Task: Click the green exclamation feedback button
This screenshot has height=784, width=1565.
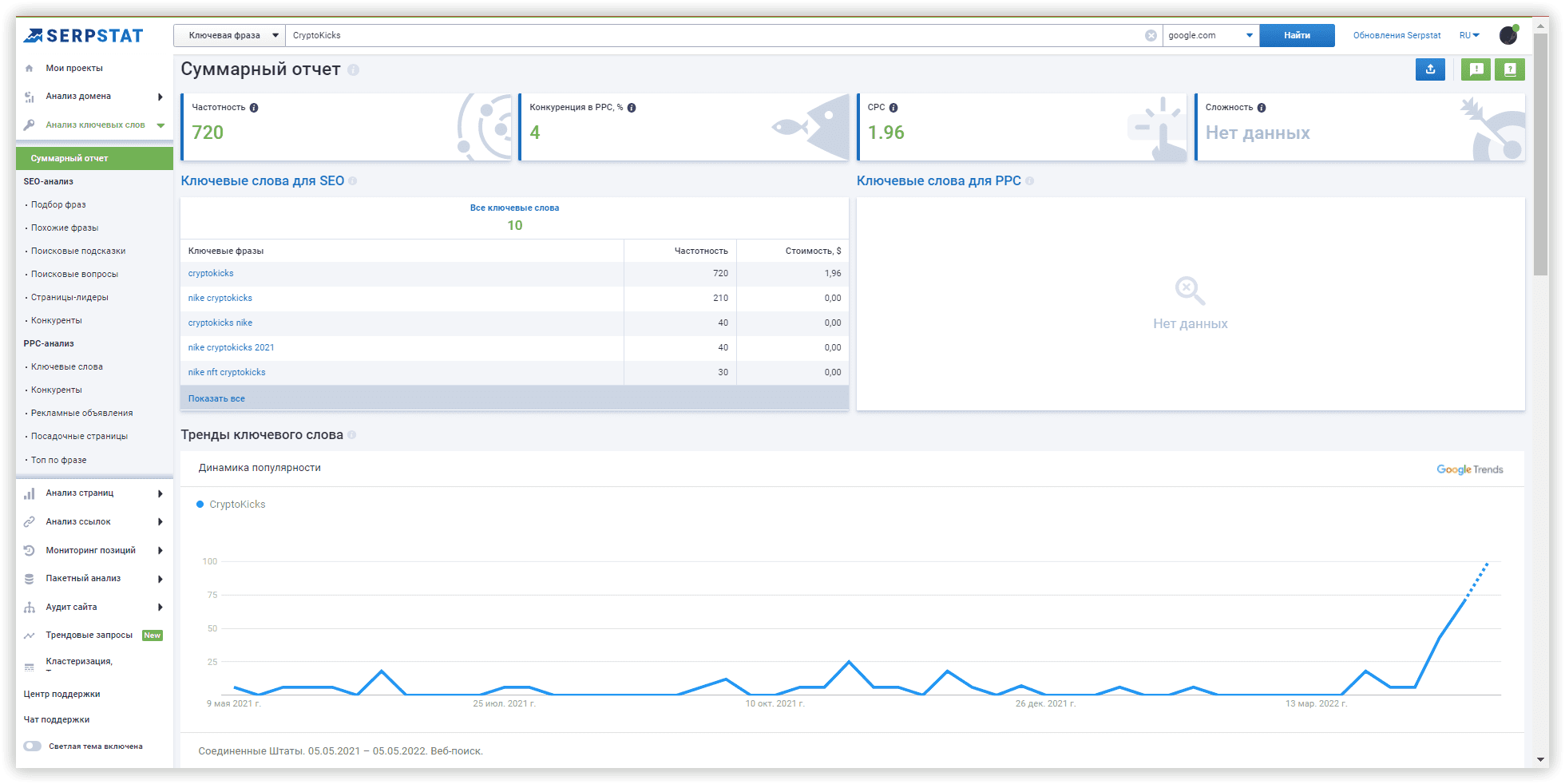Action: pos(1476,69)
